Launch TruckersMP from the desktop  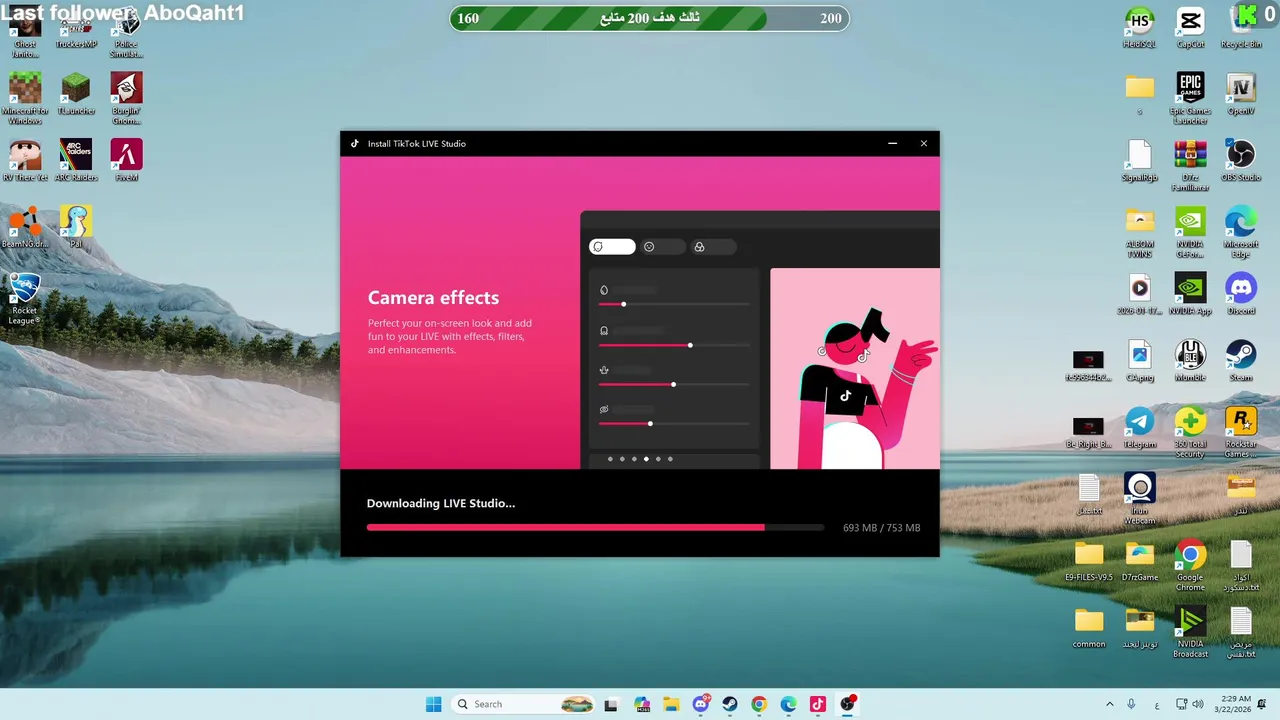76,32
